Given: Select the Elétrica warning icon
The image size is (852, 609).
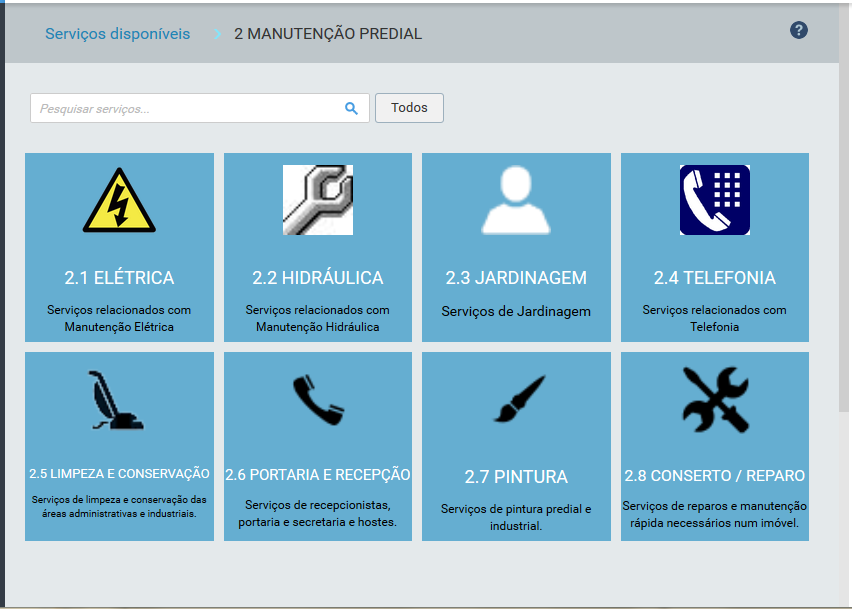Looking at the screenshot, I should click(119, 199).
